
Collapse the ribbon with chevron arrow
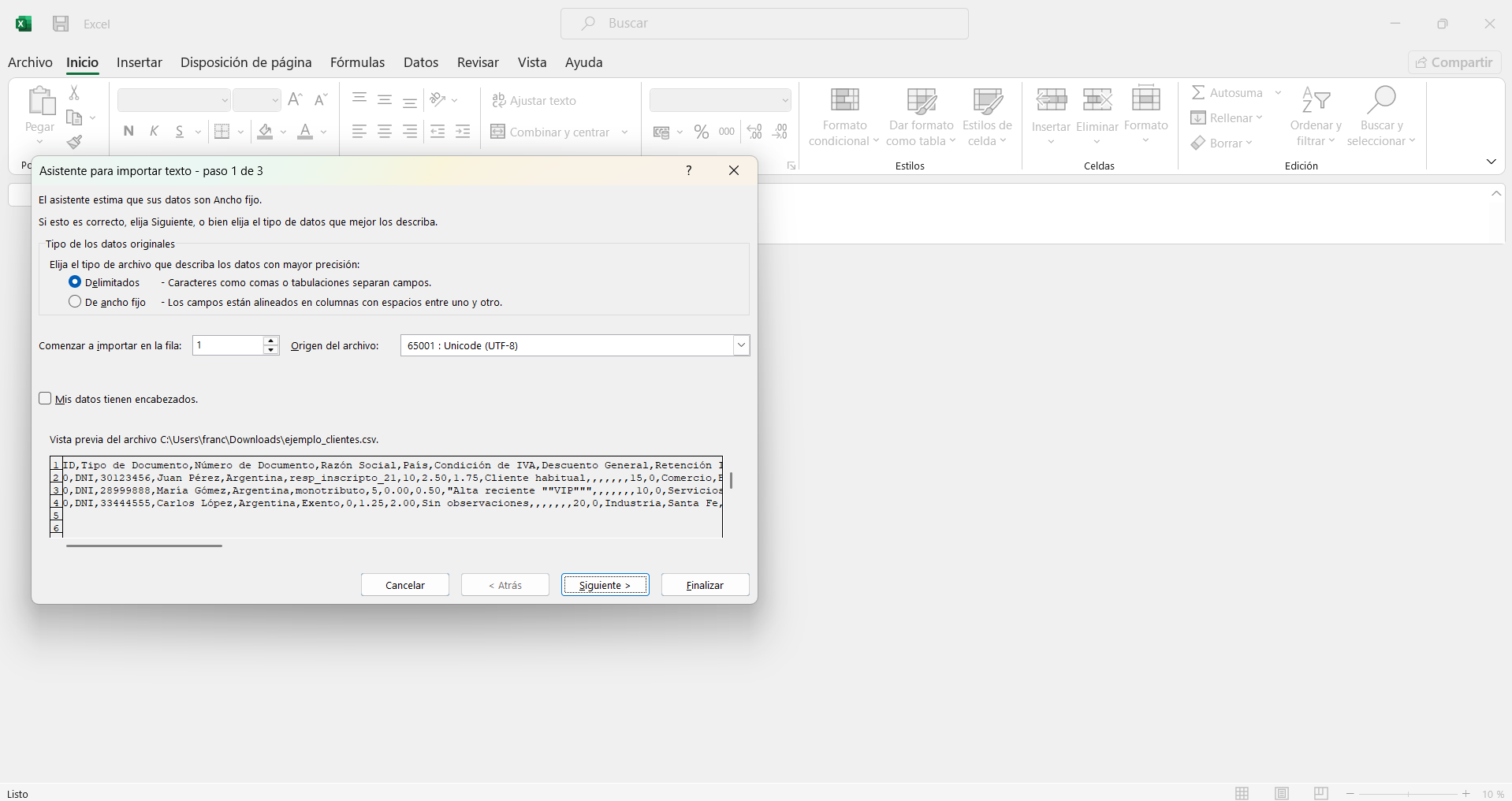coord(1491,162)
